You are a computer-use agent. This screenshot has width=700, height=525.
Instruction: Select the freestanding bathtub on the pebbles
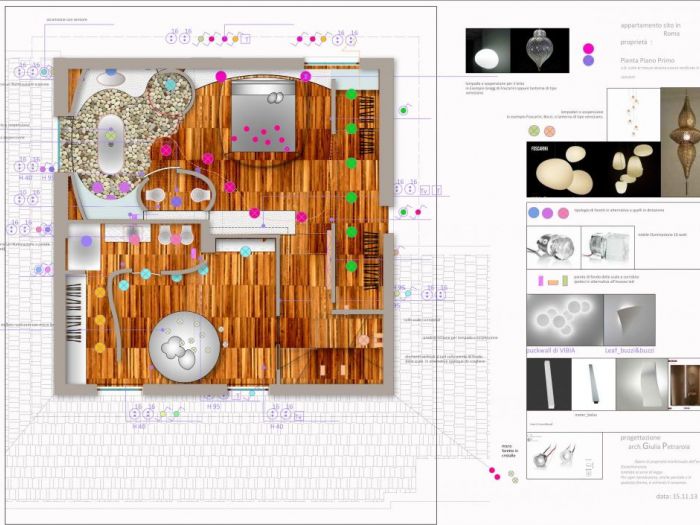[x=111, y=144]
